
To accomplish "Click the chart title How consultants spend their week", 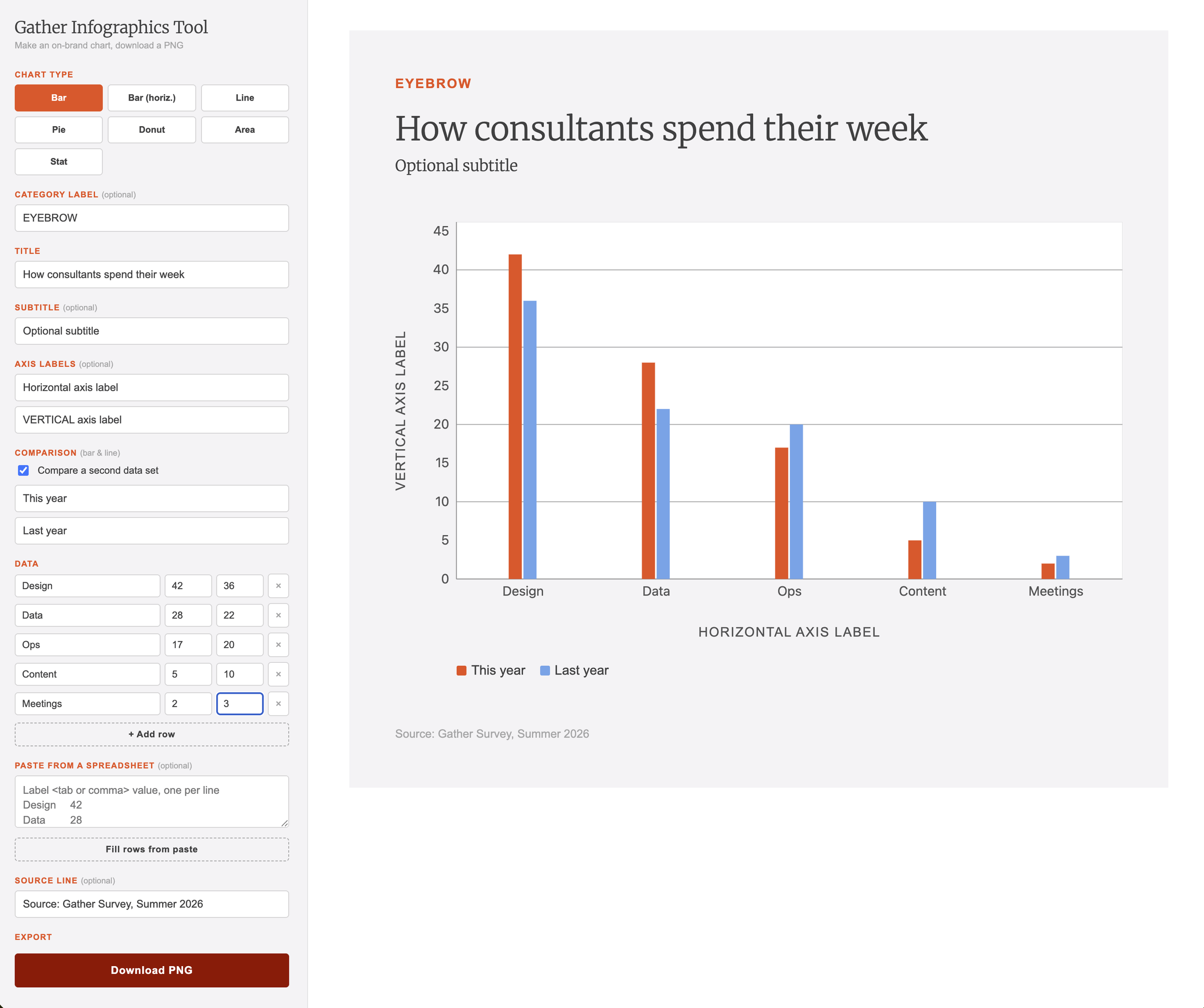I will [661, 129].
